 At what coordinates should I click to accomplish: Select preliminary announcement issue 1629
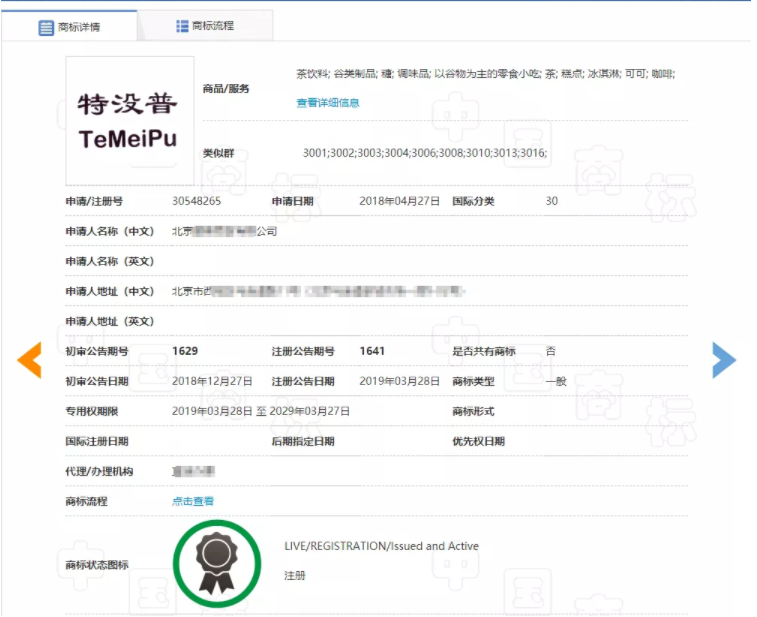[185, 351]
